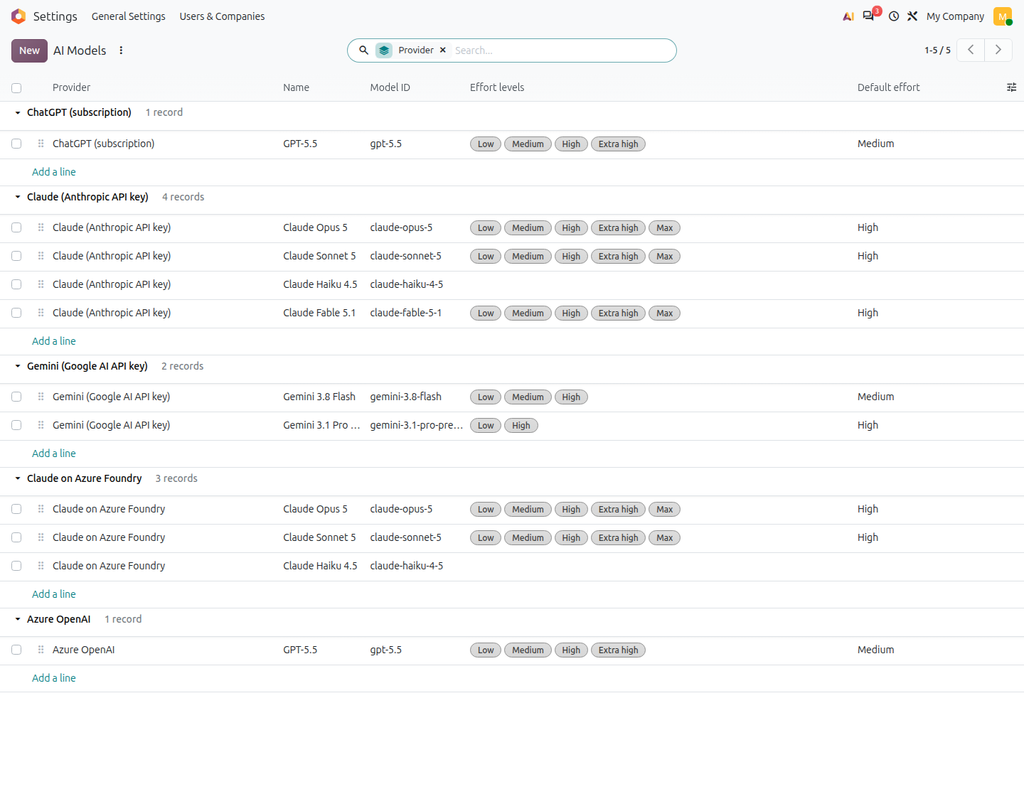Remove the Provider group-by facet

tap(443, 50)
